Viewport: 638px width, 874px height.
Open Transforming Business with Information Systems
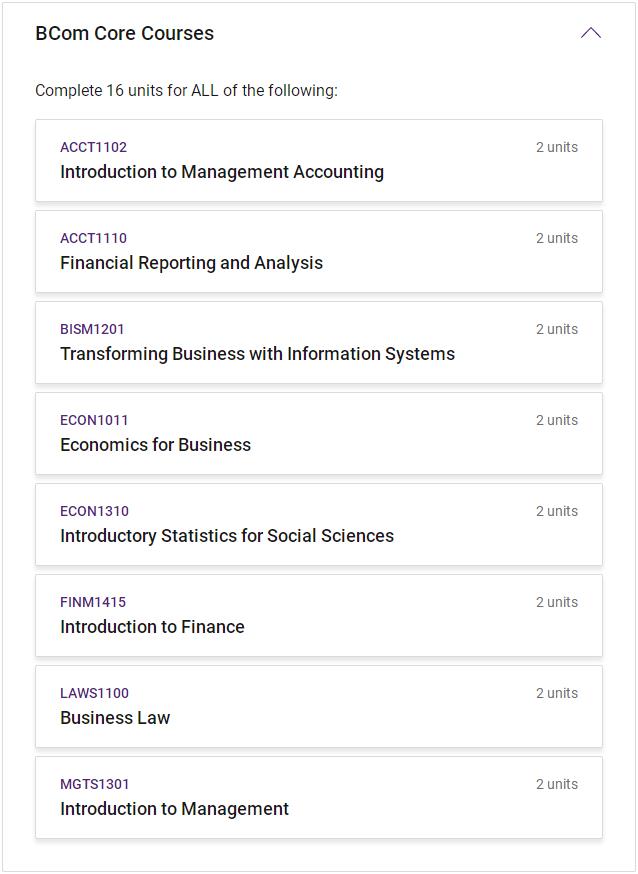[x=257, y=354]
